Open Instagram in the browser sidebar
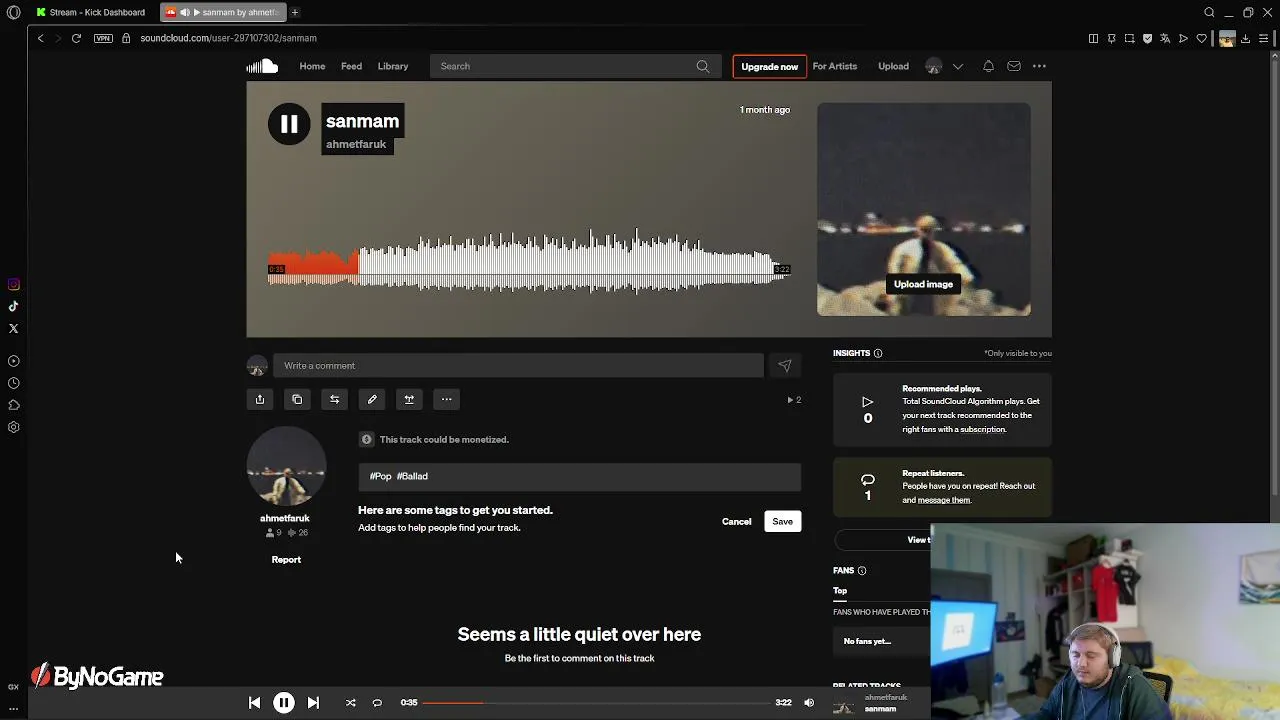This screenshot has width=1280, height=720. pyautogui.click(x=14, y=285)
